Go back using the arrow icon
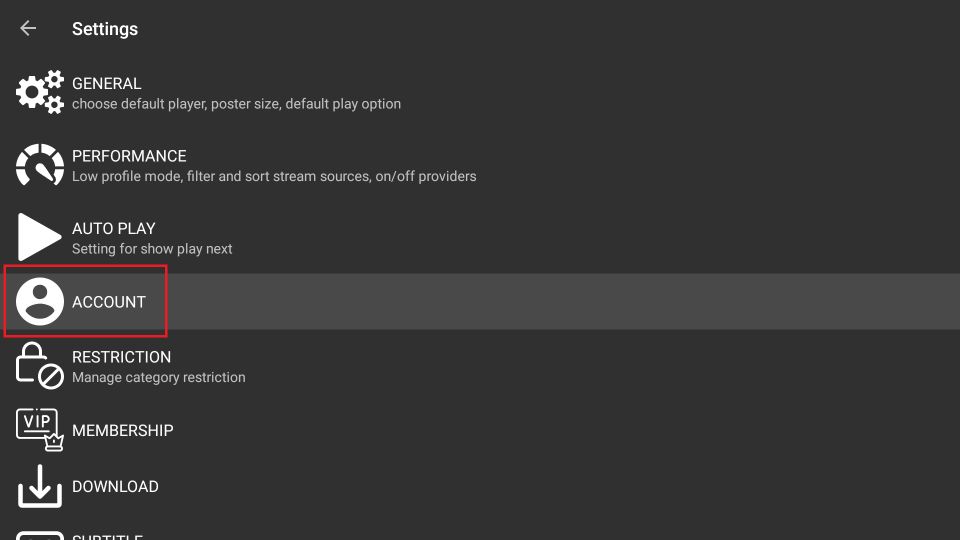The width and height of the screenshot is (960, 540). [28, 28]
